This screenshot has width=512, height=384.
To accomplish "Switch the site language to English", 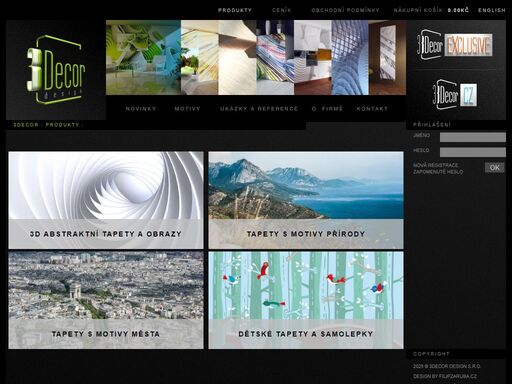I will 492,10.
